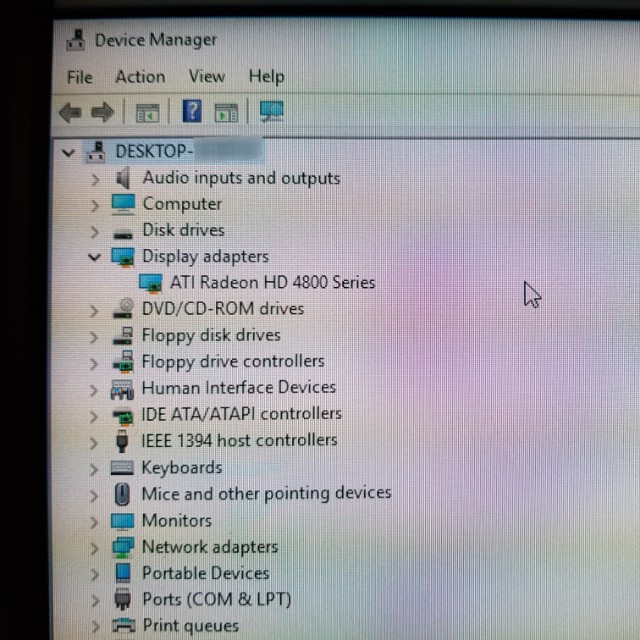Click the DVD/CD-ROM drives disc icon
Image resolution: width=640 pixels, height=640 pixels.
point(123,309)
